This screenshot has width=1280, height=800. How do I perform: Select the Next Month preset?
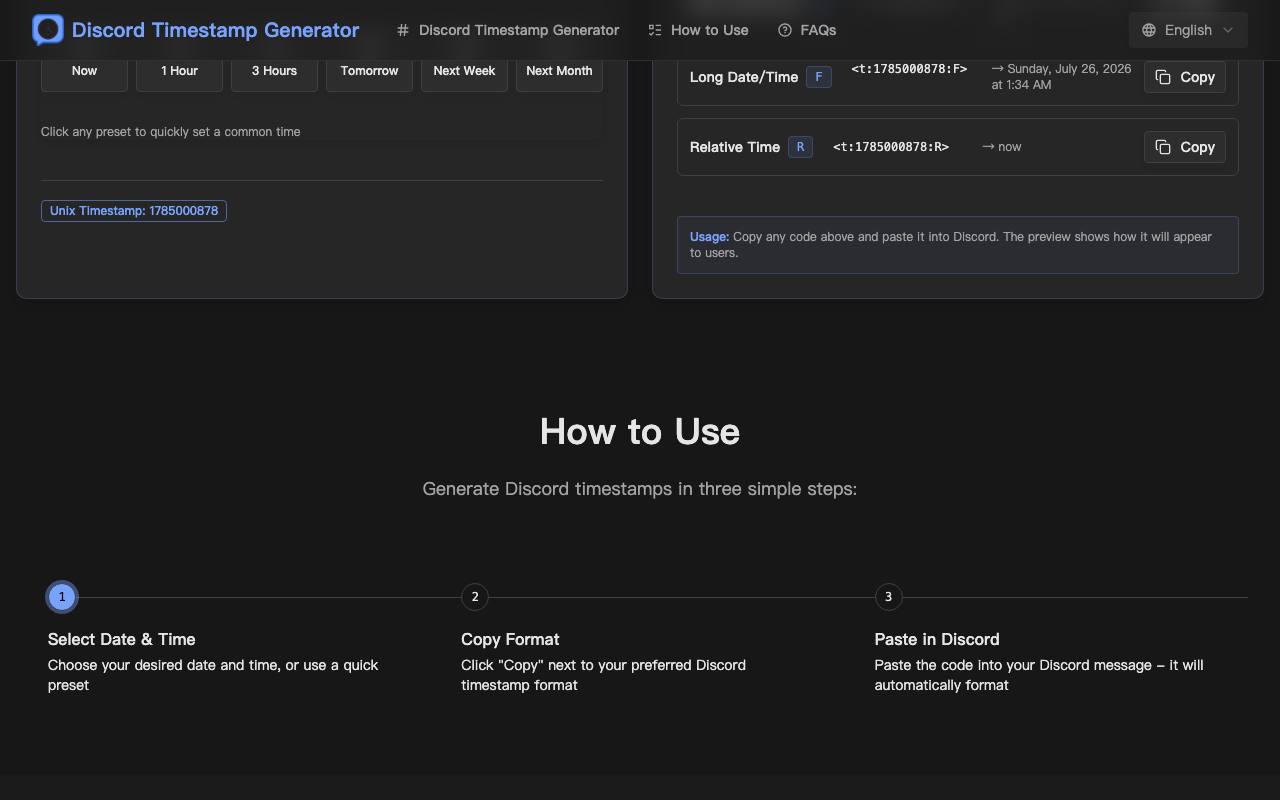pyautogui.click(x=559, y=71)
